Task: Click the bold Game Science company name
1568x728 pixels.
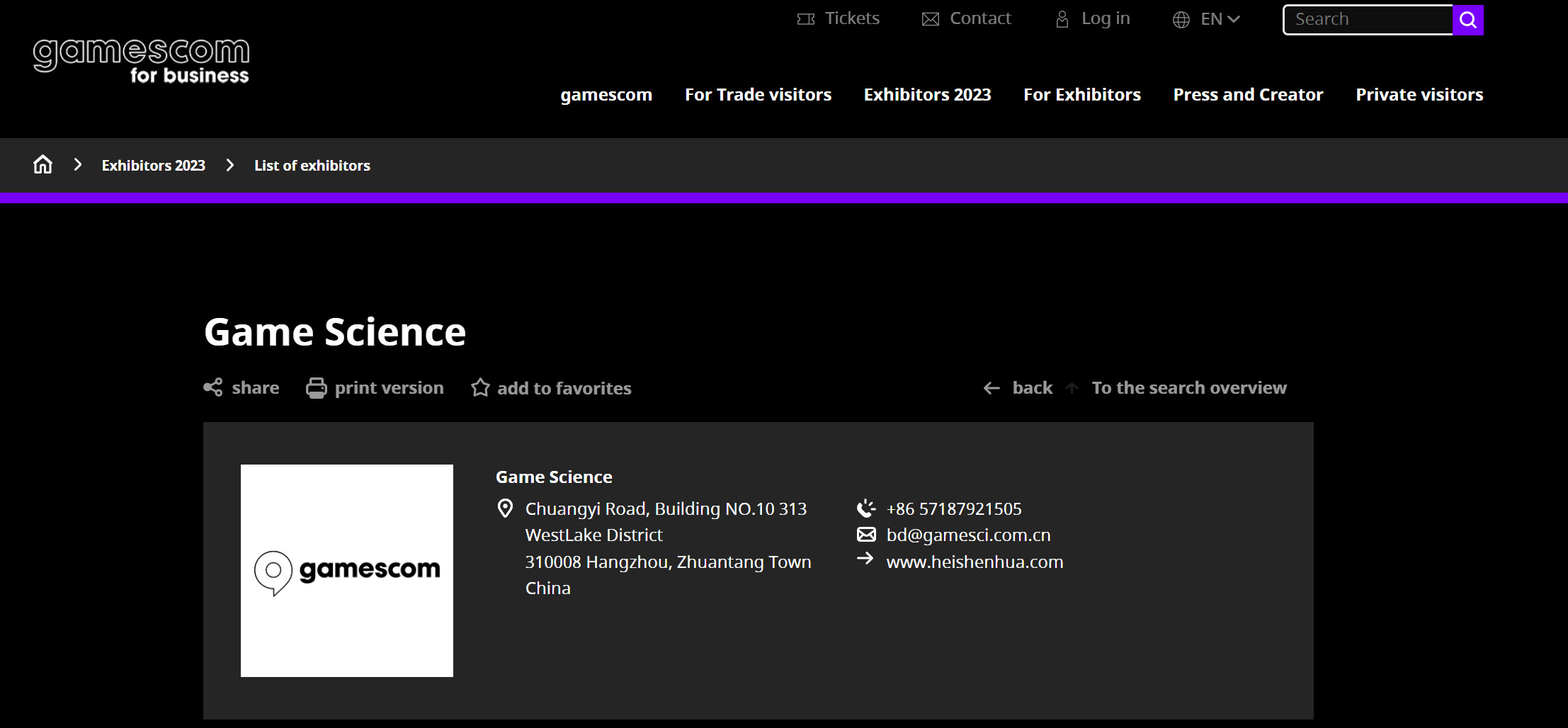Action: tap(554, 477)
